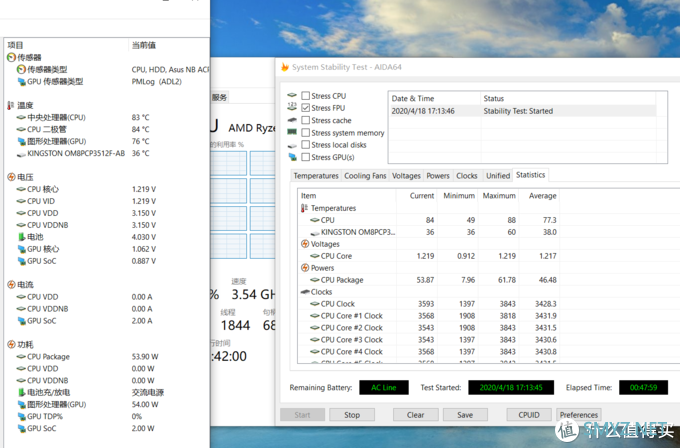
Task: Click the thermometer icon beside 温度
Action: point(11,105)
